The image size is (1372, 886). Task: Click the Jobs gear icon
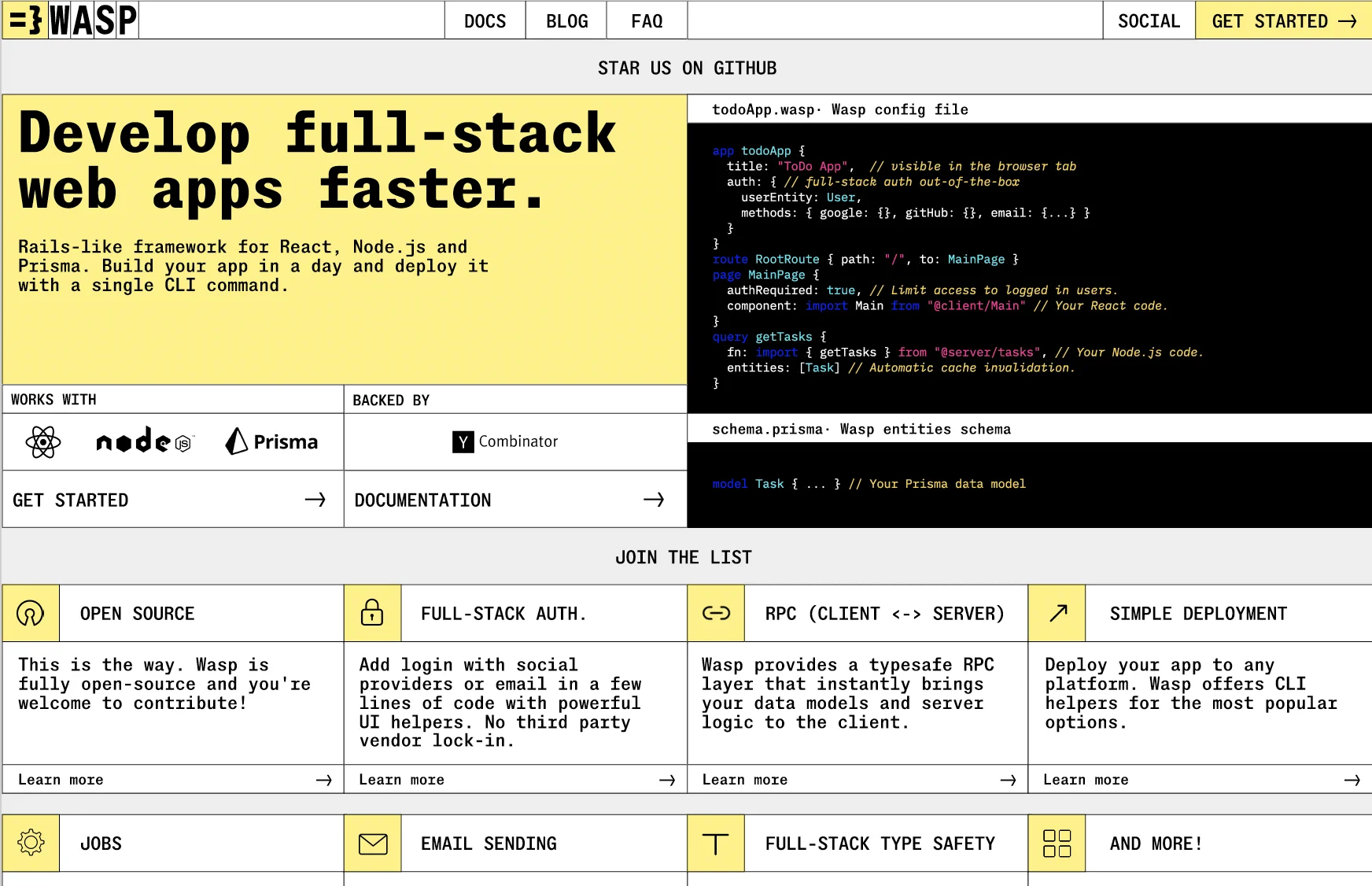pos(31,843)
